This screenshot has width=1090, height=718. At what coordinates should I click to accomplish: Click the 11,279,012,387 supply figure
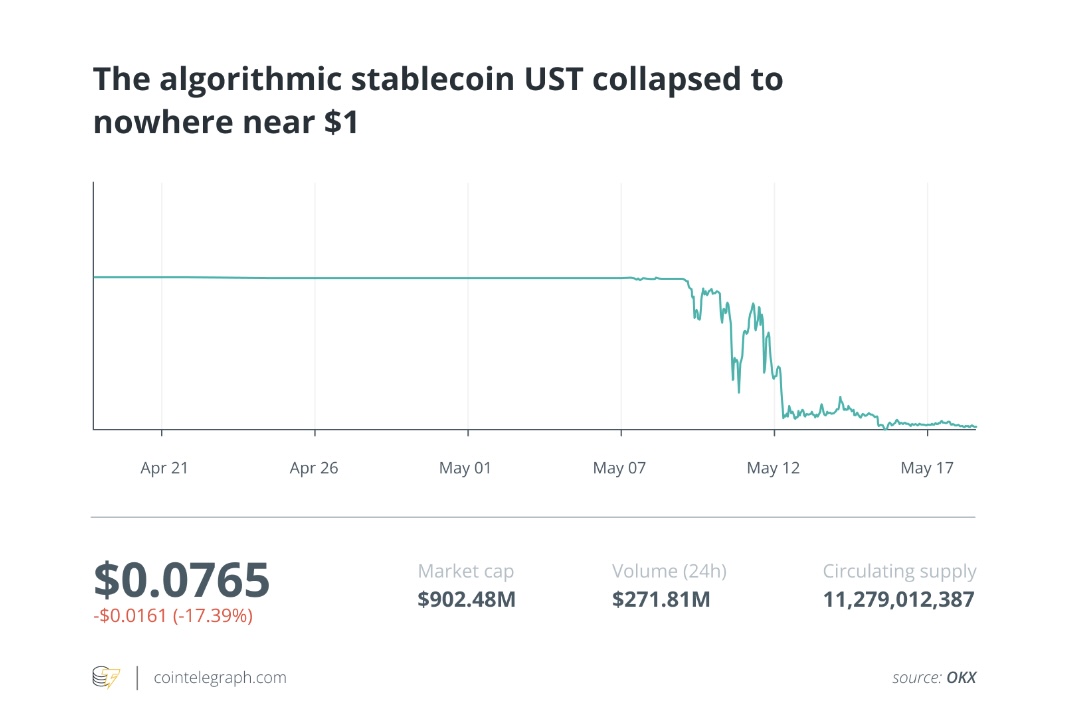click(x=899, y=600)
